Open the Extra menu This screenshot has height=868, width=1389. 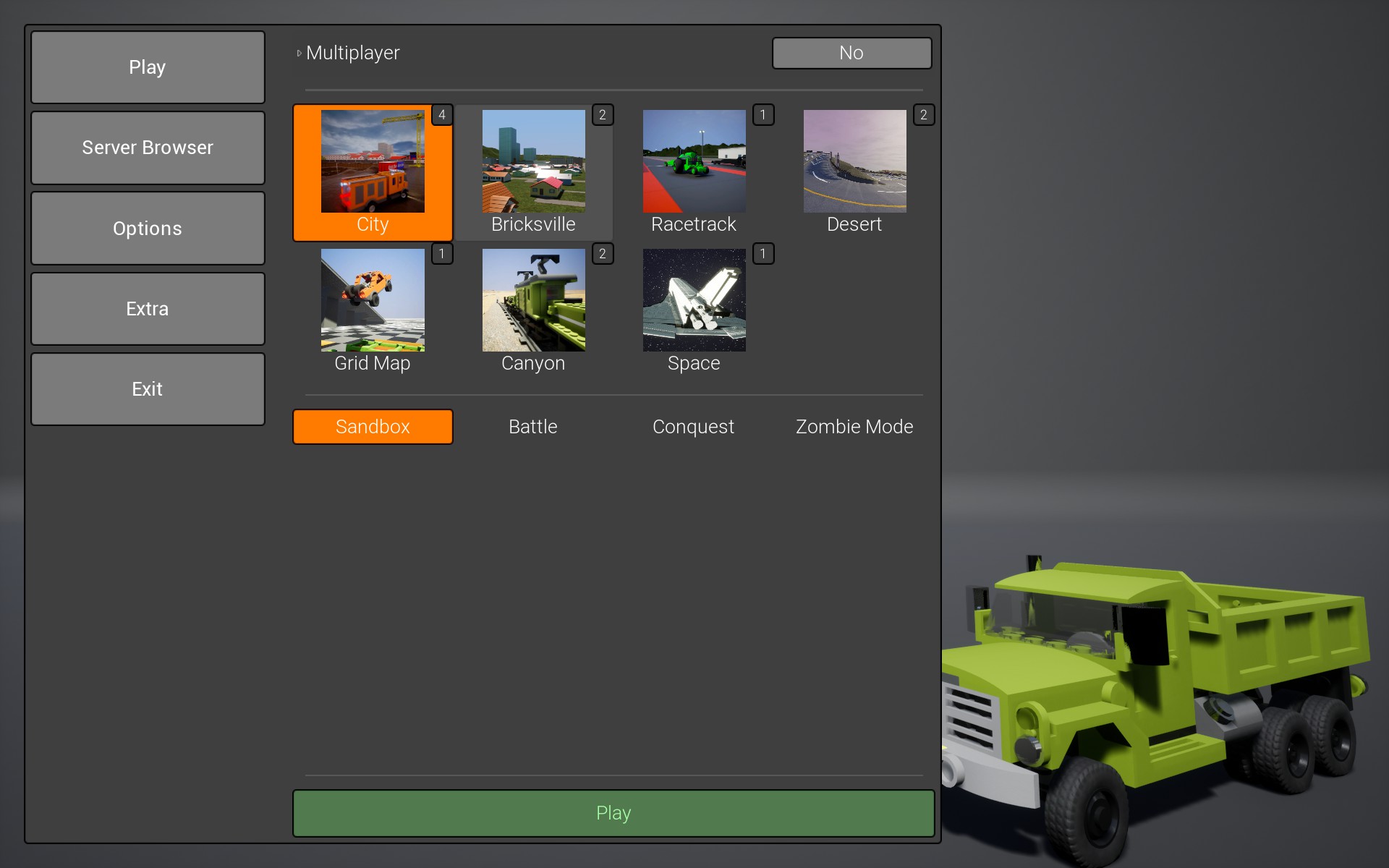pyautogui.click(x=148, y=309)
